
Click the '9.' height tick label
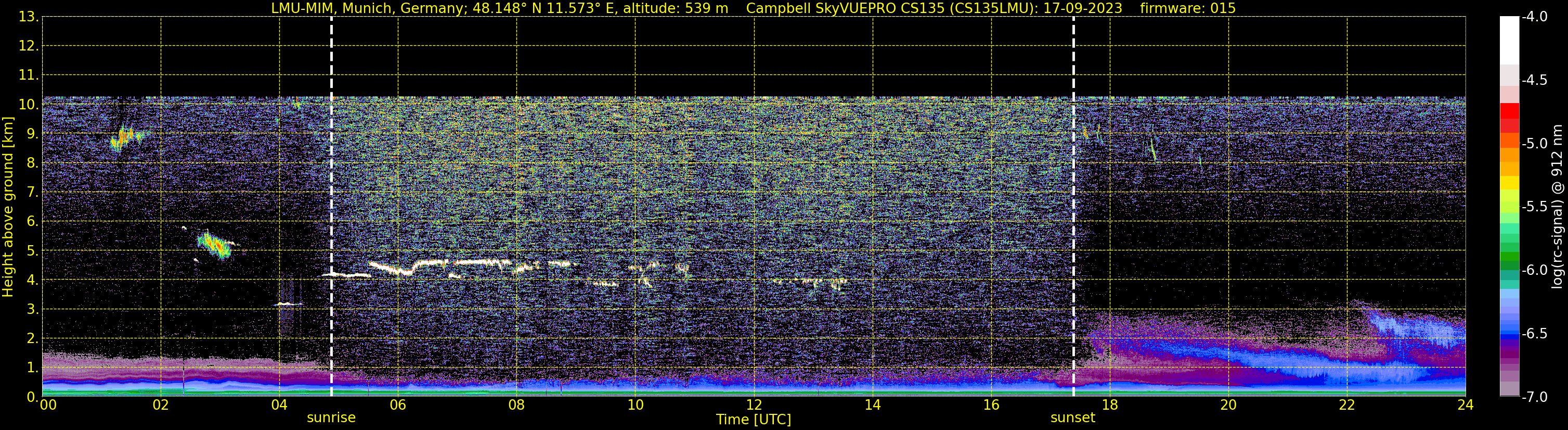(33, 133)
